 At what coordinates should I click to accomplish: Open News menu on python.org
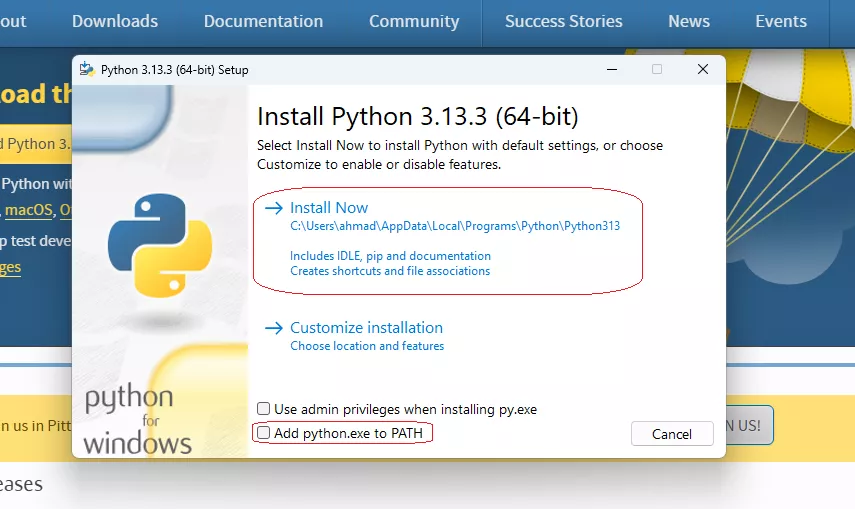pos(689,21)
